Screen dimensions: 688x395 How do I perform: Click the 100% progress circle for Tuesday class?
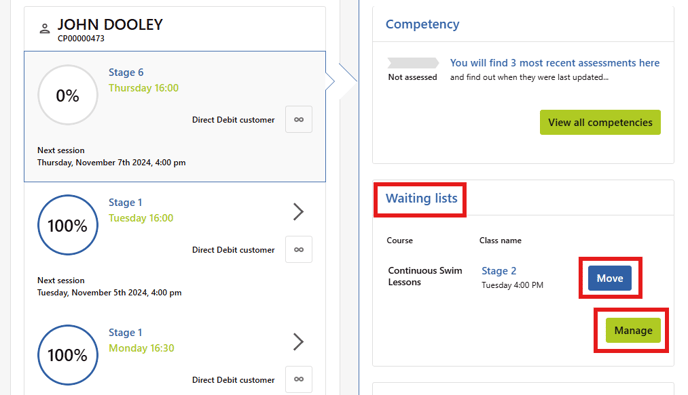pyautogui.click(x=68, y=225)
